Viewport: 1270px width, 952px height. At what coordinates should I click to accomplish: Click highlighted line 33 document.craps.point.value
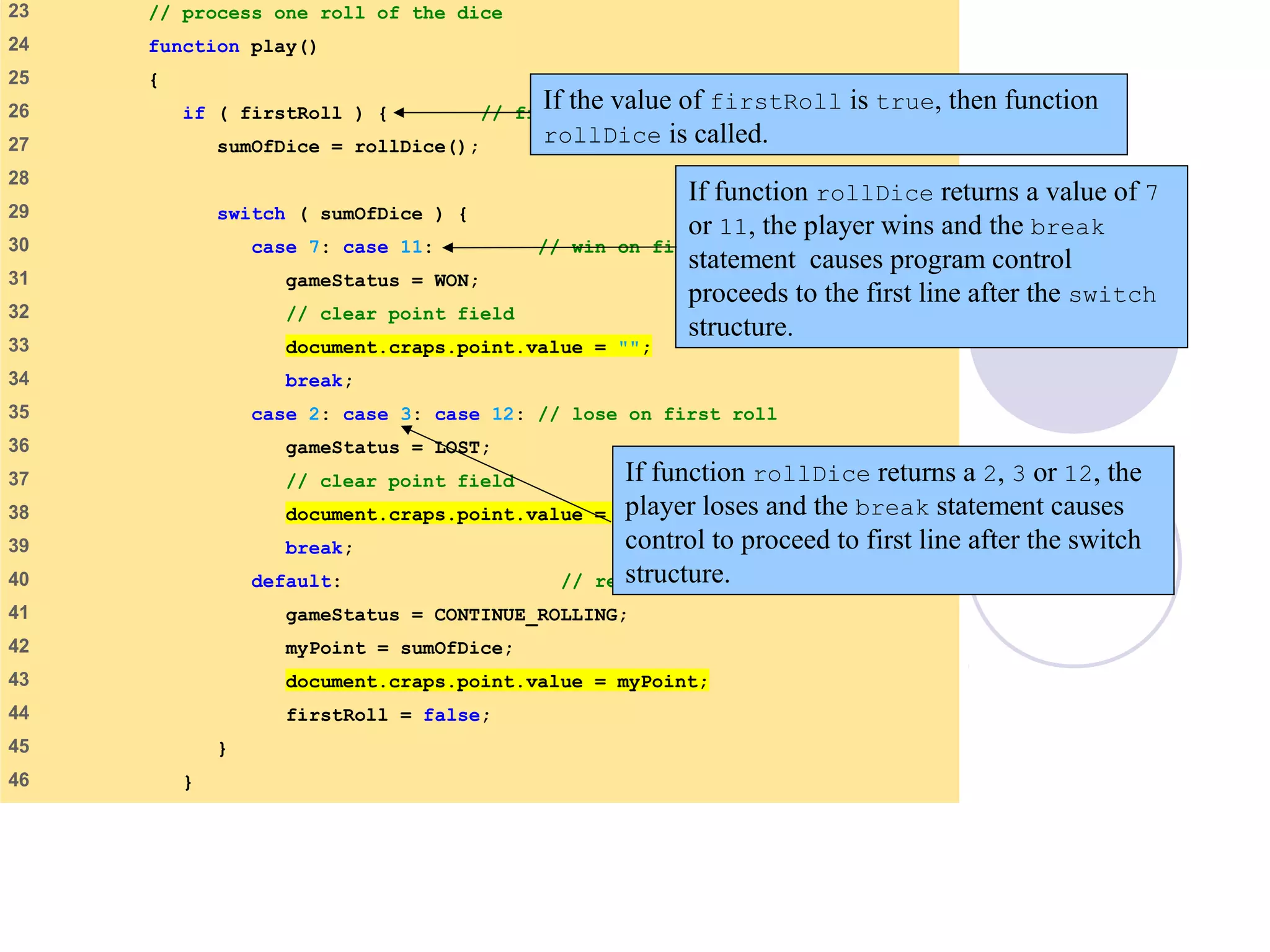(468, 347)
